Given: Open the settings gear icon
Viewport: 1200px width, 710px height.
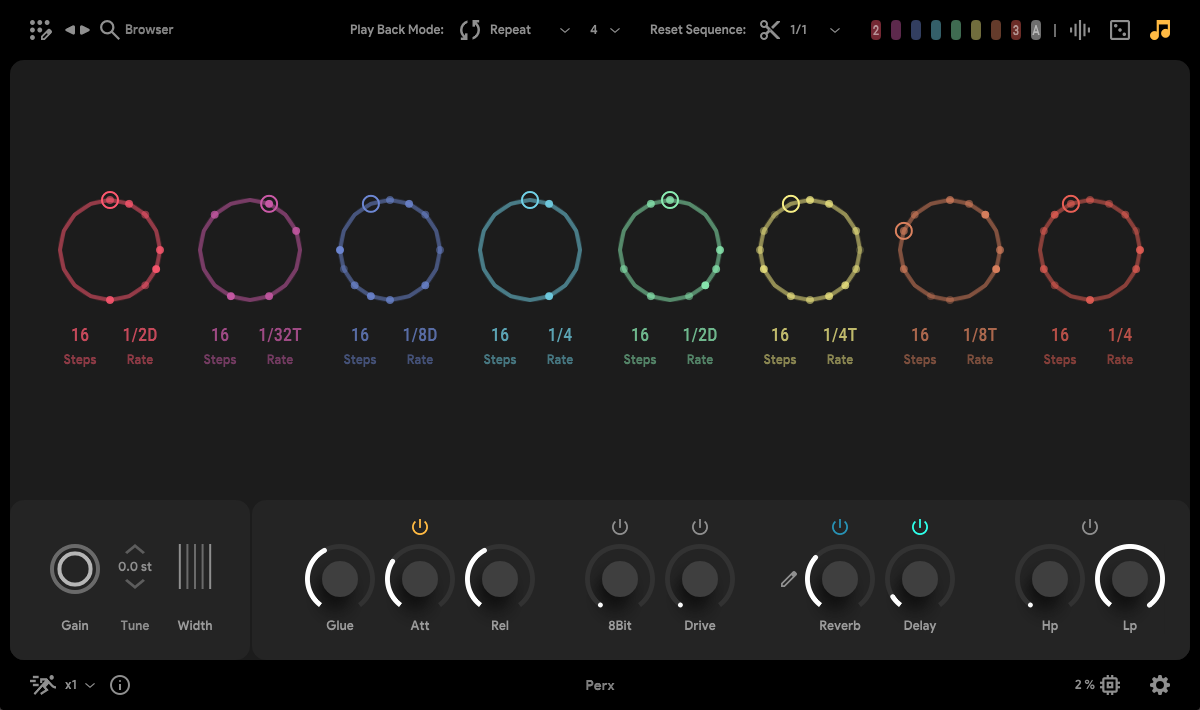Looking at the screenshot, I should point(1160,685).
